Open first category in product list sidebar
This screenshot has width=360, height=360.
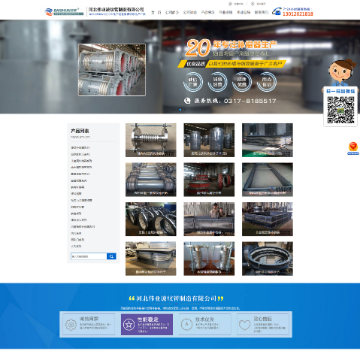tap(80, 148)
